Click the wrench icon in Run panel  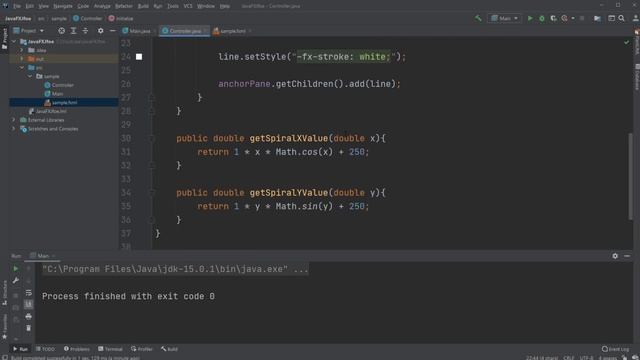(16, 281)
